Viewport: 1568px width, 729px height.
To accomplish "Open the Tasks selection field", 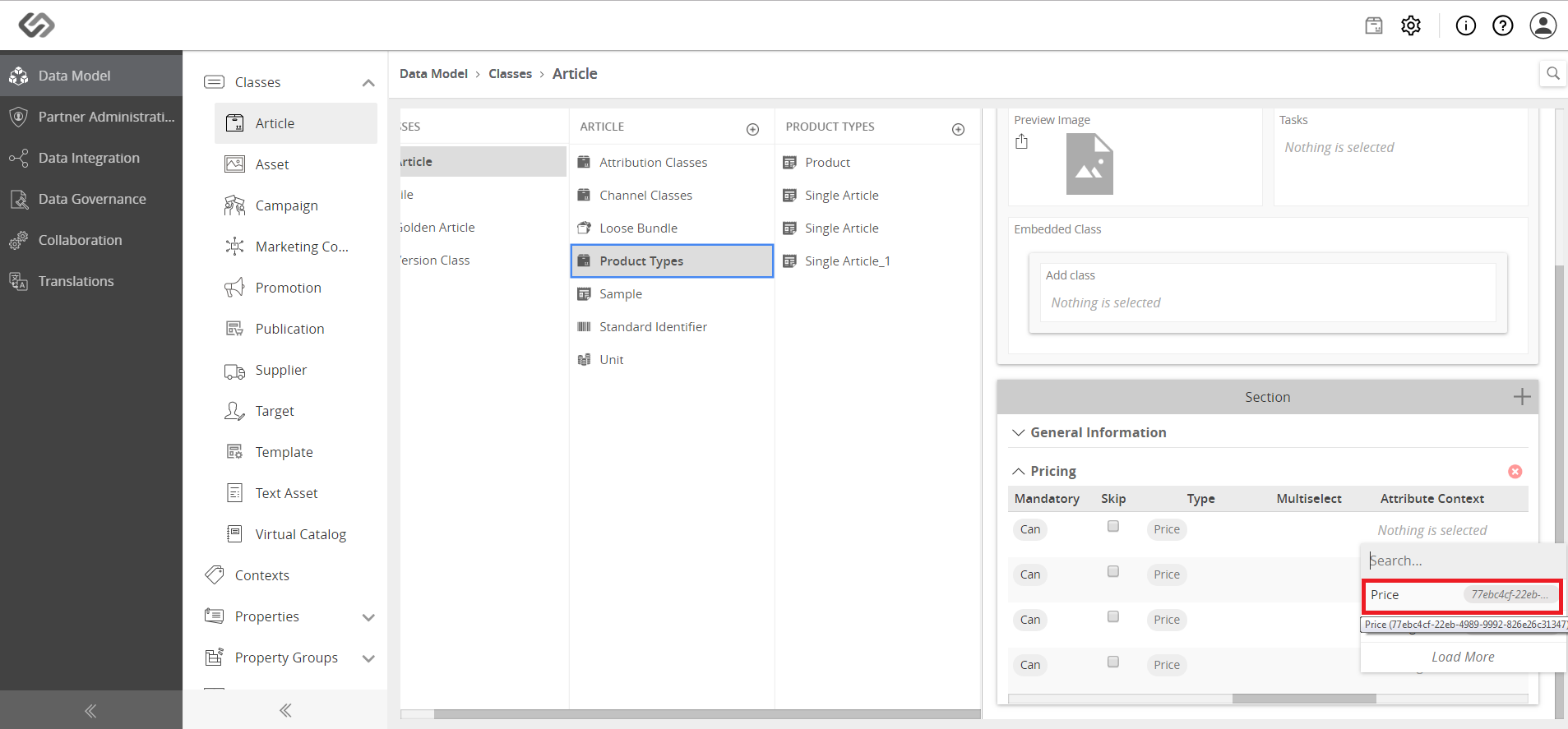I will click(1400, 148).
